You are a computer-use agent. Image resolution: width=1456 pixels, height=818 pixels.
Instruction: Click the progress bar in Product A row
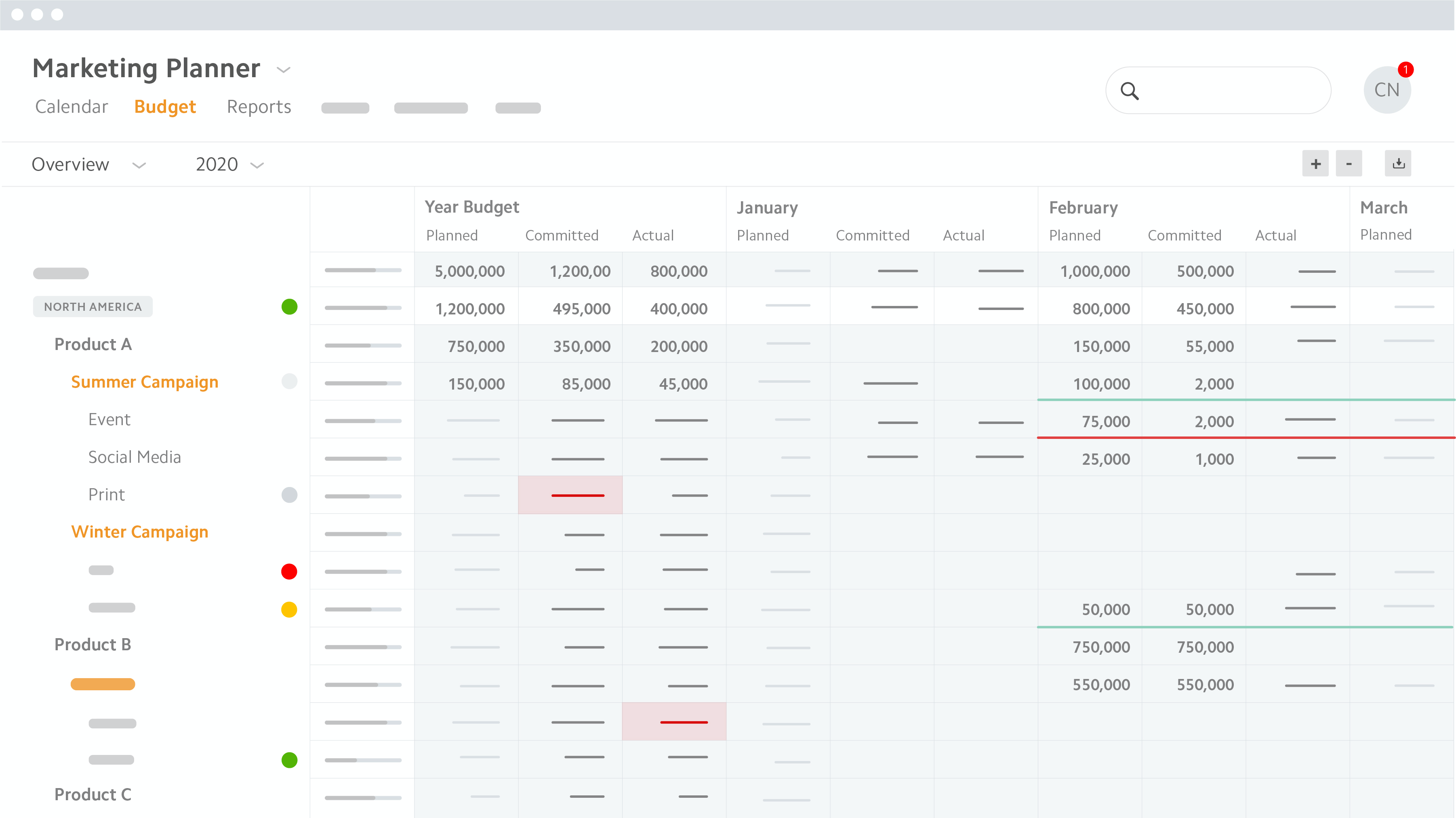click(x=363, y=346)
